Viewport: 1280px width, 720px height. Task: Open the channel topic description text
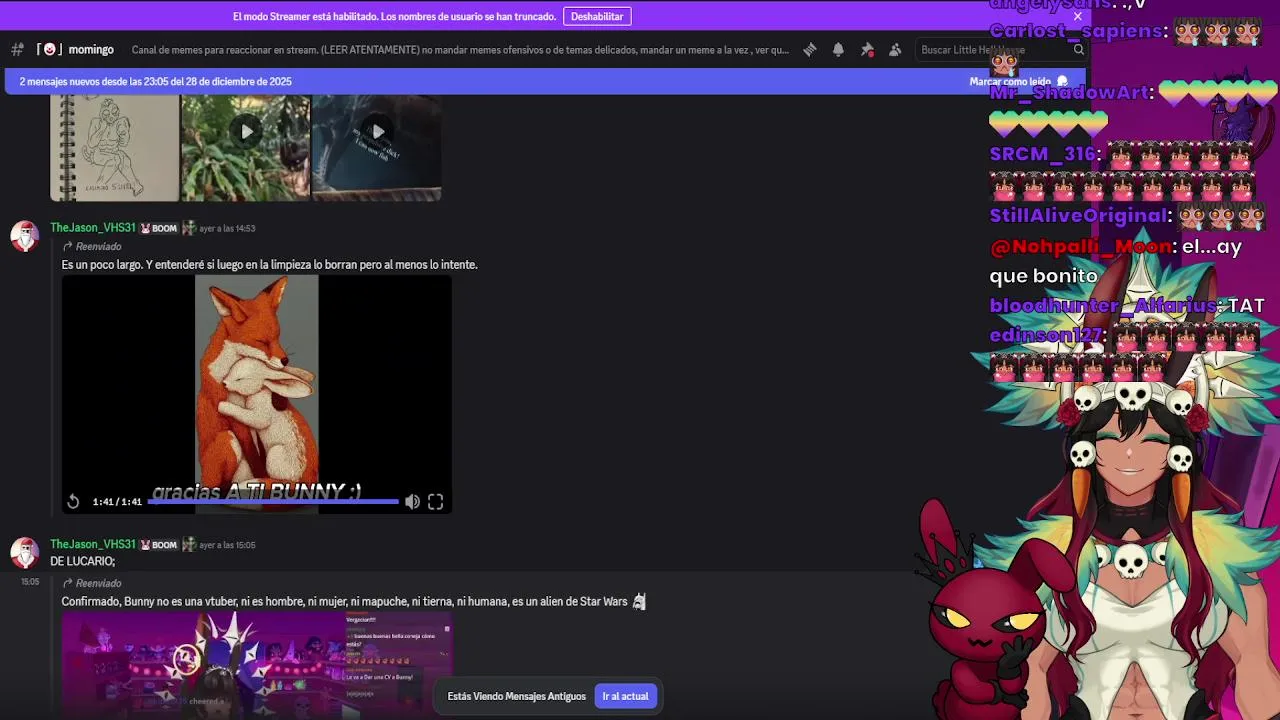pos(460,49)
